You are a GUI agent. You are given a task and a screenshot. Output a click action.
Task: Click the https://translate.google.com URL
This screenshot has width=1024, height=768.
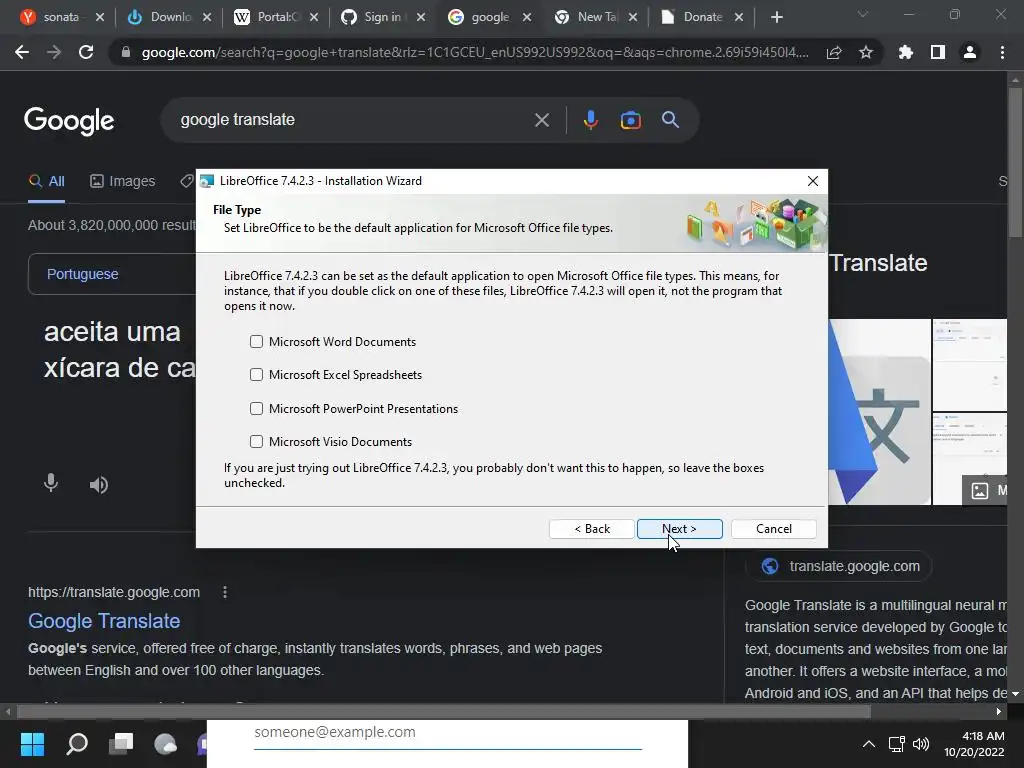point(114,592)
